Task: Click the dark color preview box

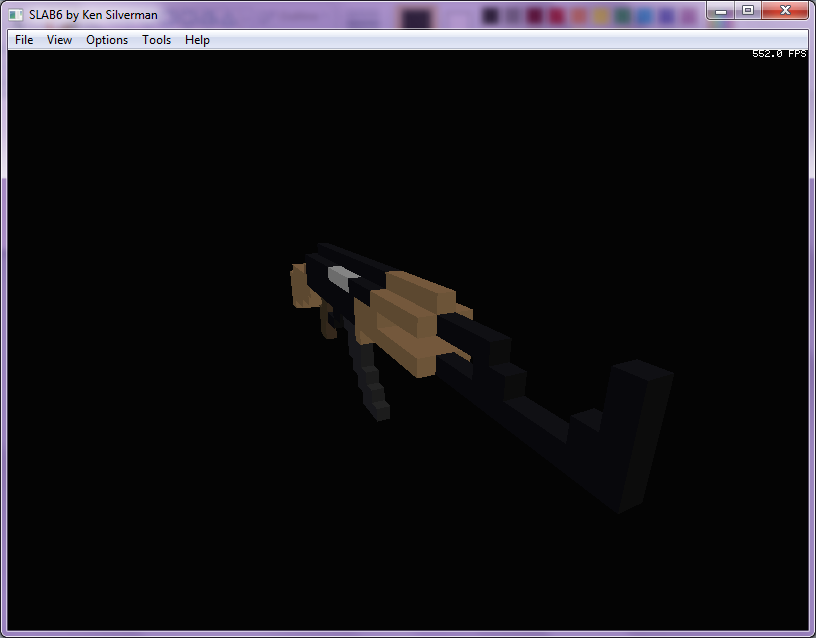Action: (x=416, y=15)
